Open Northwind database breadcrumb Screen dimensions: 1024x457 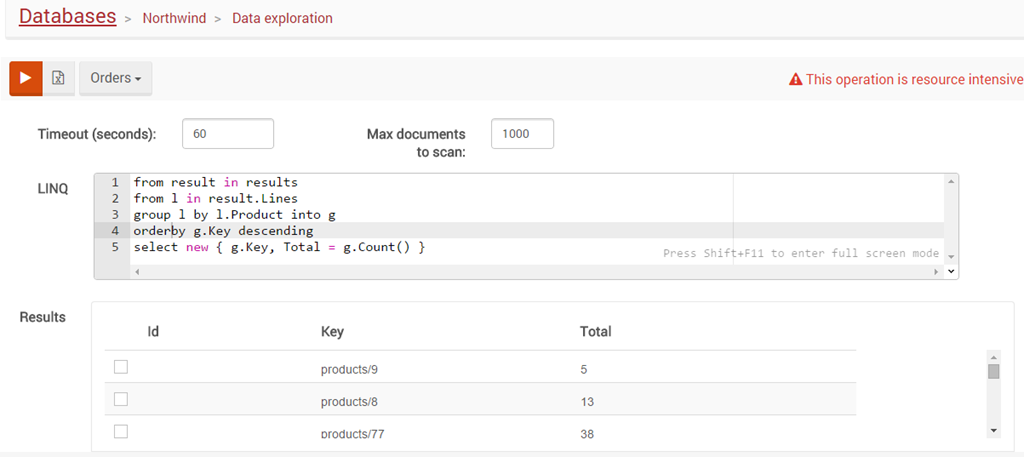coord(174,18)
